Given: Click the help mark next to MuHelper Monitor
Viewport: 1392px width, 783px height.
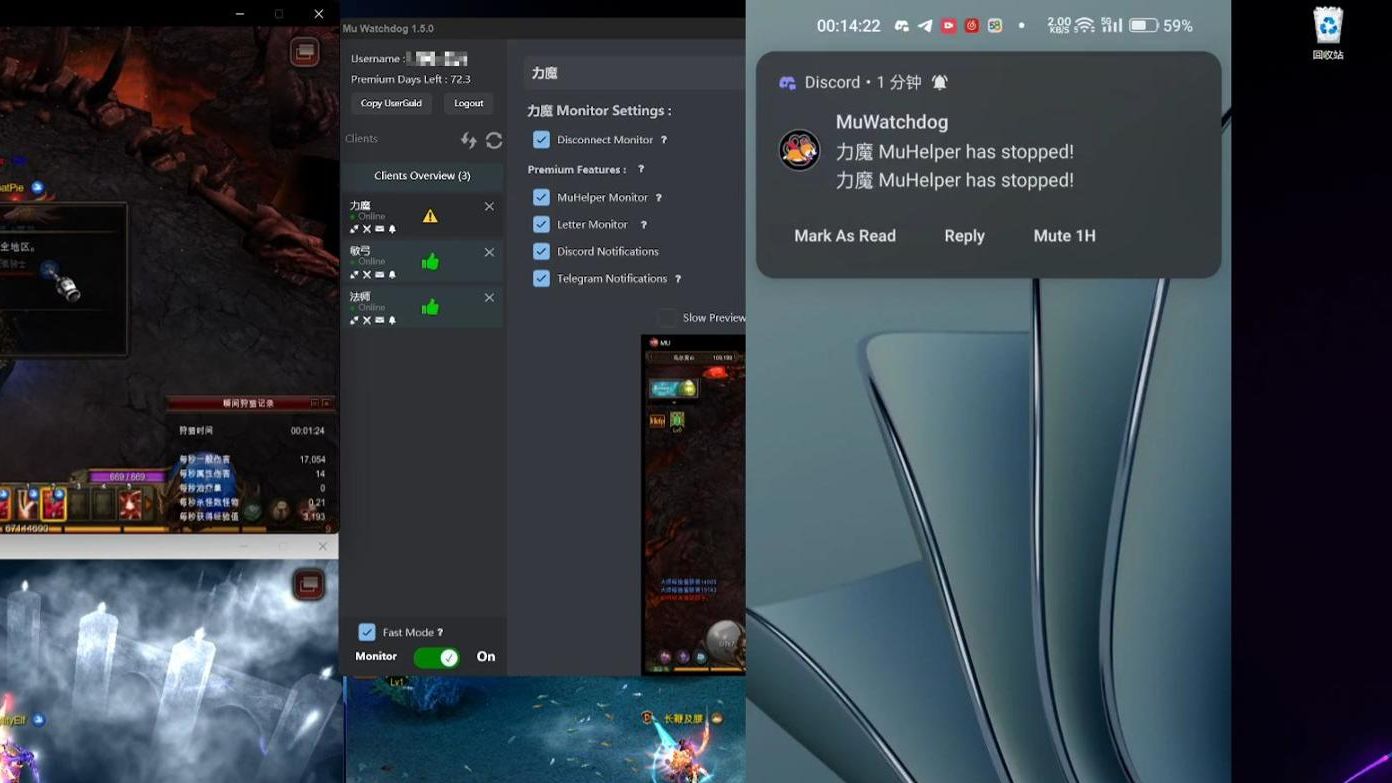Looking at the screenshot, I should [x=658, y=198].
